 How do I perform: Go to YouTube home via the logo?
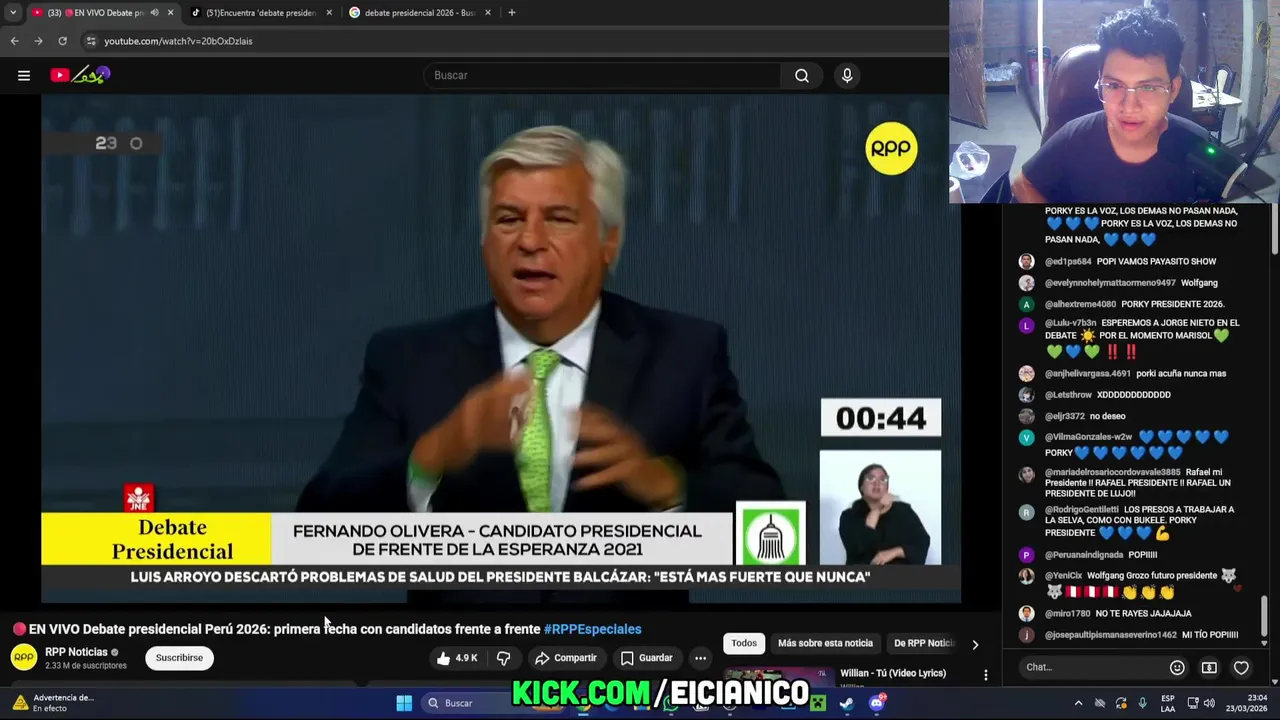click(80, 75)
